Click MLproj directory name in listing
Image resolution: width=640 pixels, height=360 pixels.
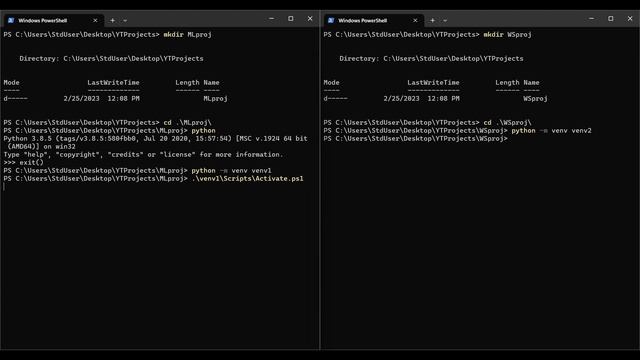pos(216,98)
